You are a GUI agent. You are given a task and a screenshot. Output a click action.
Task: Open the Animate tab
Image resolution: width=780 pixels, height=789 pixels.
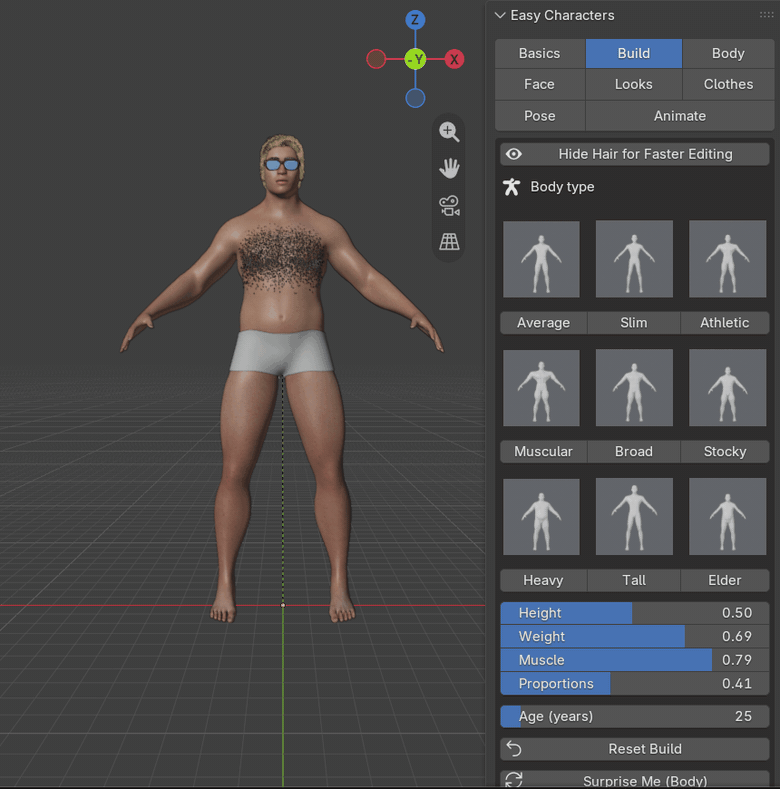(680, 116)
